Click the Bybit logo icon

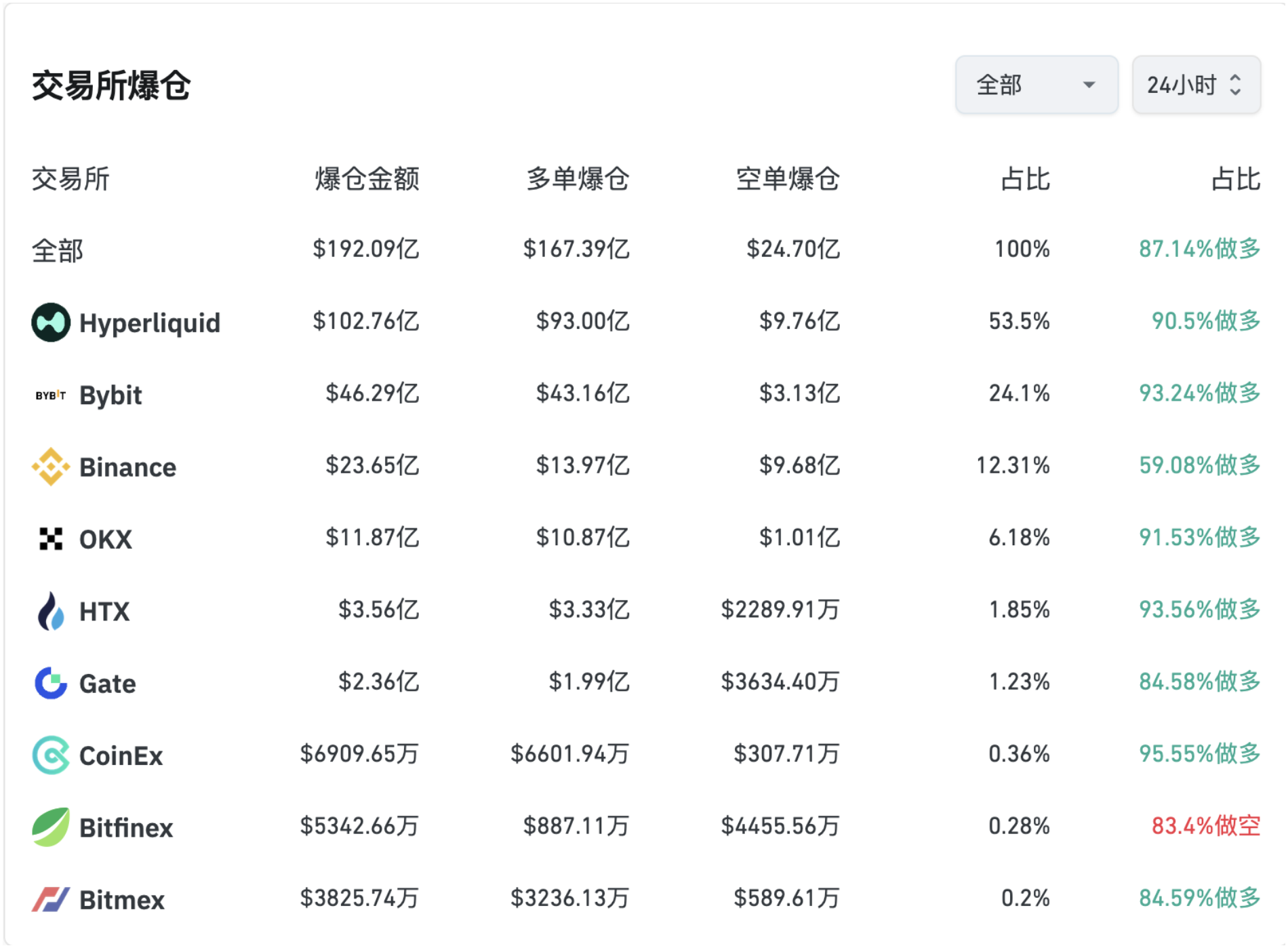51,395
